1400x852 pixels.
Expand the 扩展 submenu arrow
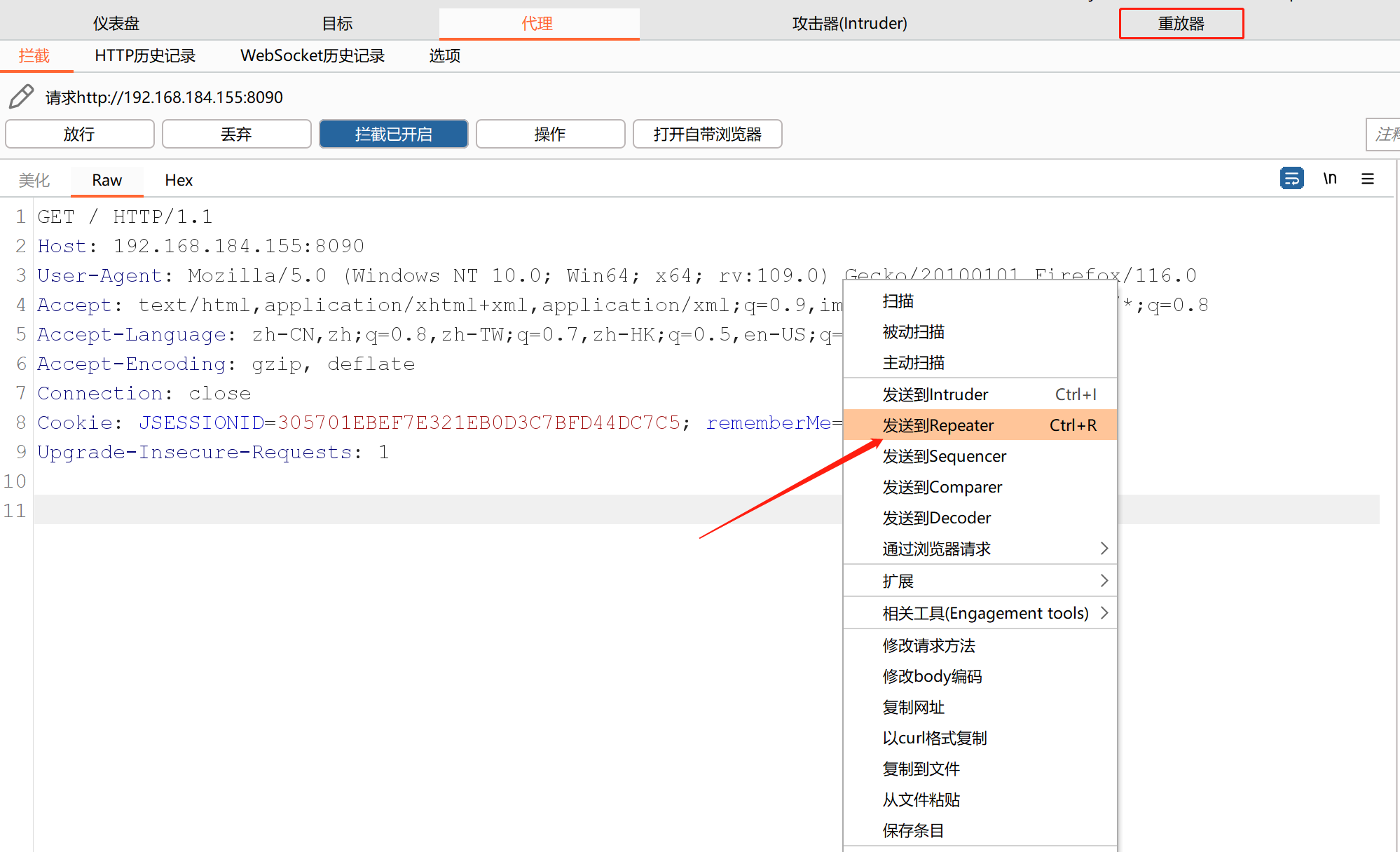tap(1104, 581)
